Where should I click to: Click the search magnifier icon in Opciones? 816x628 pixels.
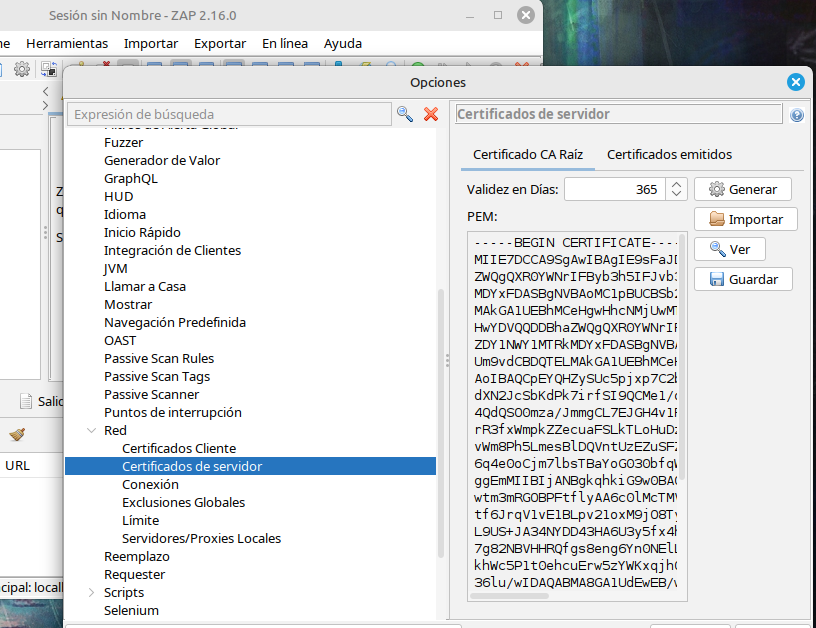point(404,114)
